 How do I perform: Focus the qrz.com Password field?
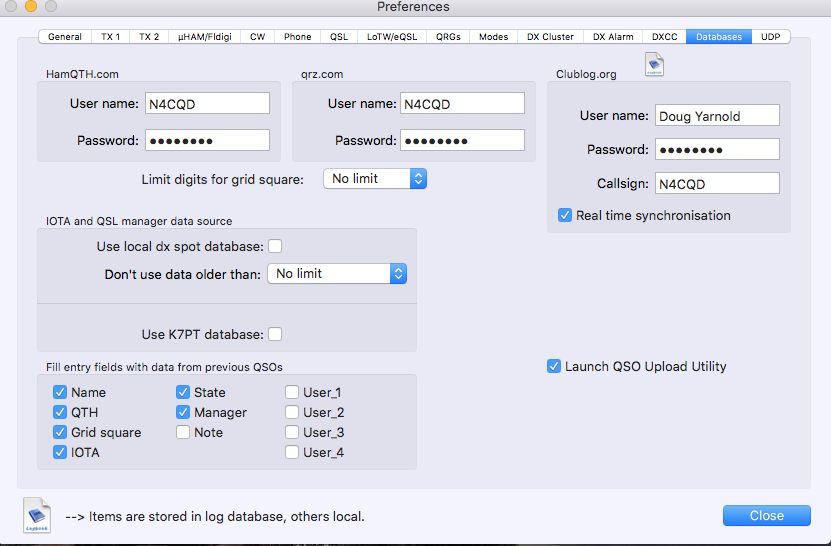click(x=462, y=140)
